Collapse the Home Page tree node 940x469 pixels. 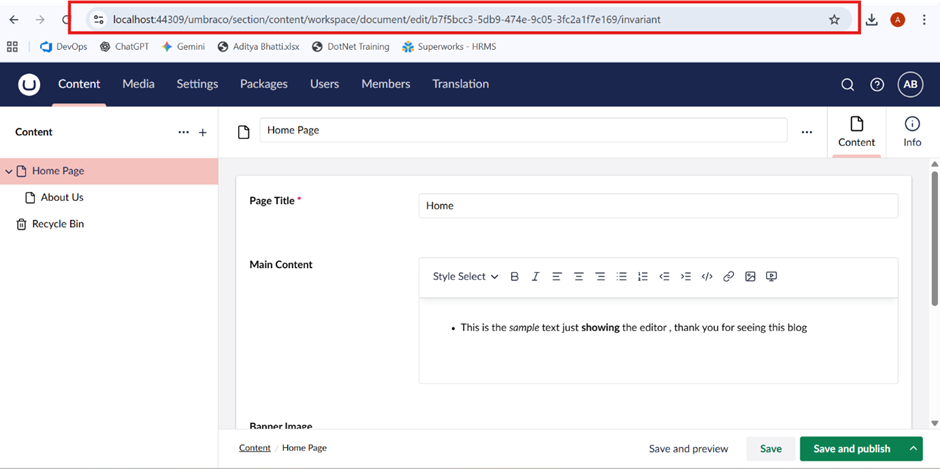[x=9, y=172]
